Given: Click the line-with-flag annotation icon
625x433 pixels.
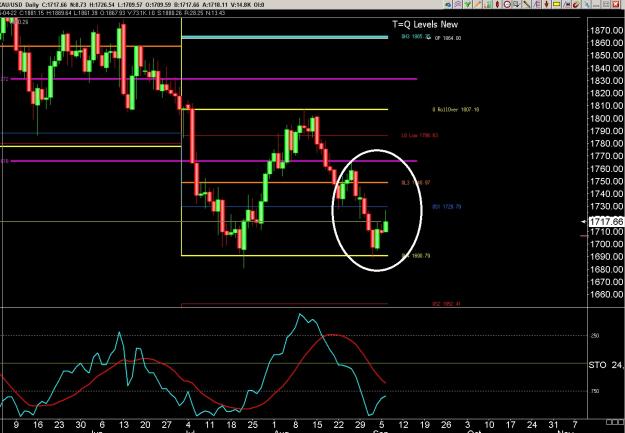Looking at the screenshot, I should (566, 4).
